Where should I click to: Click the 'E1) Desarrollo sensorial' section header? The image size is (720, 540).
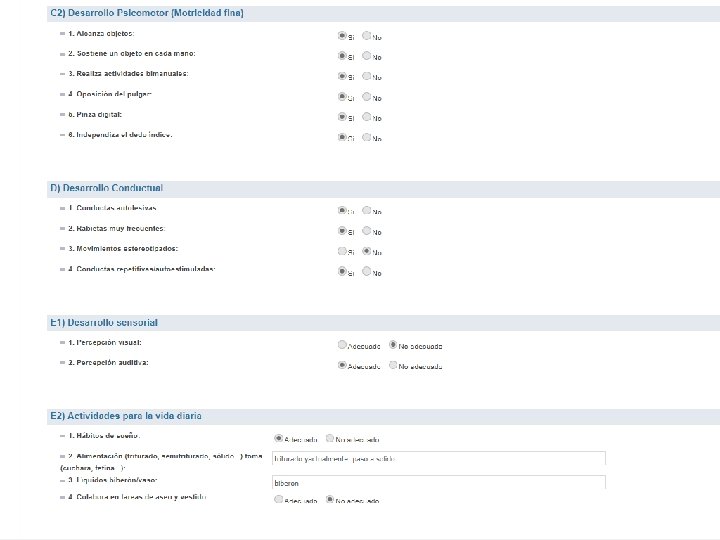pyautogui.click(x=104, y=322)
